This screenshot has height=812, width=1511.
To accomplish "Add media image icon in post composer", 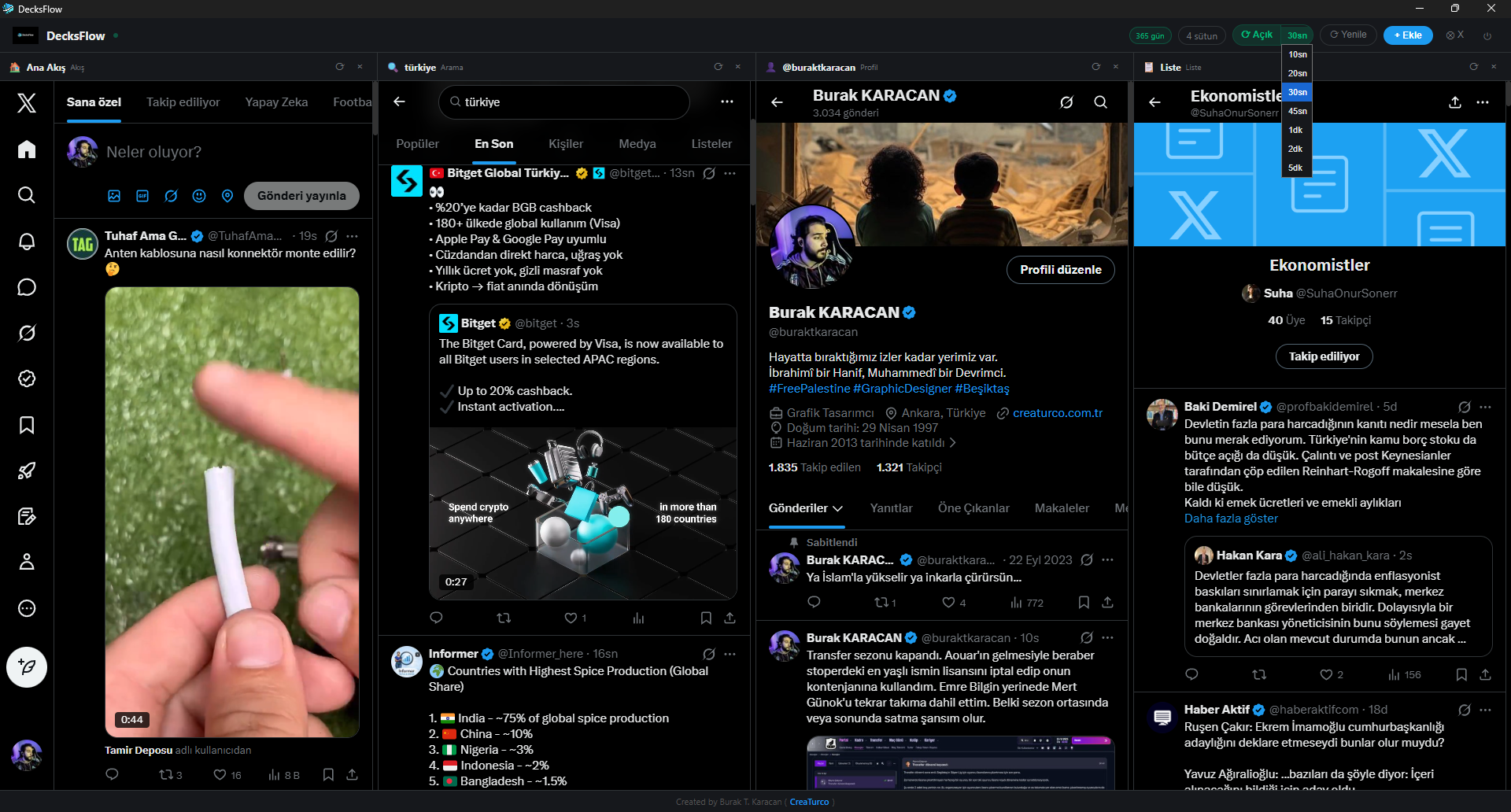I will [114, 196].
